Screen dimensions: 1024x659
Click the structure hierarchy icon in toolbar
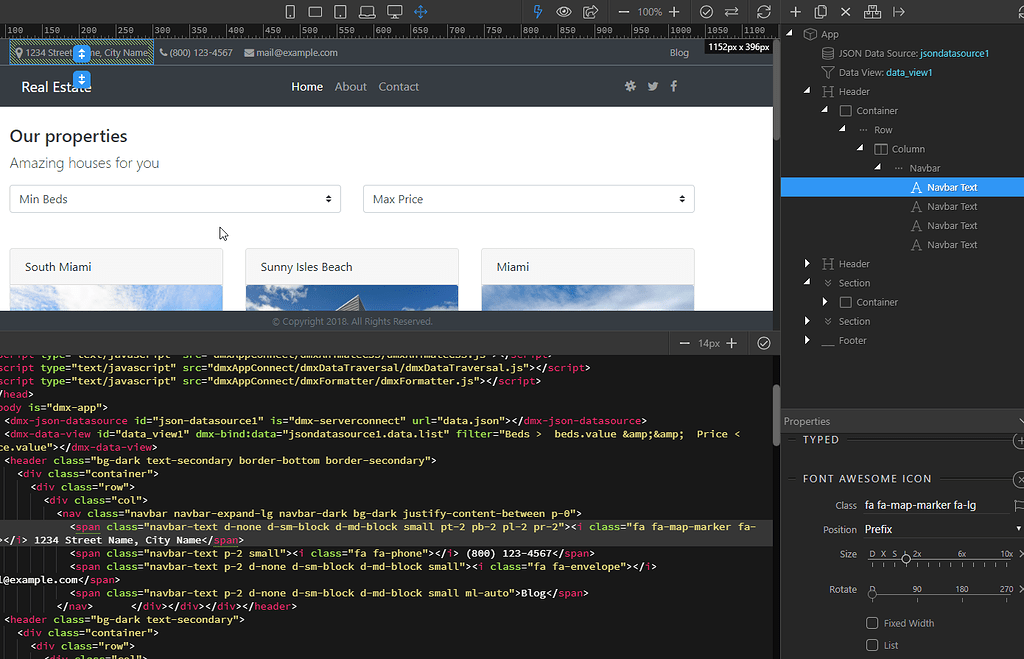tap(872, 12)
